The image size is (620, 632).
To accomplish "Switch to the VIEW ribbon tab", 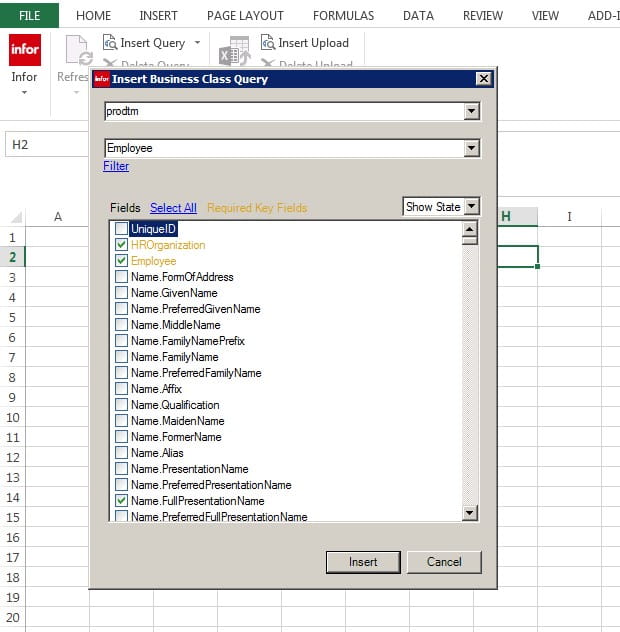I will pyautogui.click(x=545, y=16).
